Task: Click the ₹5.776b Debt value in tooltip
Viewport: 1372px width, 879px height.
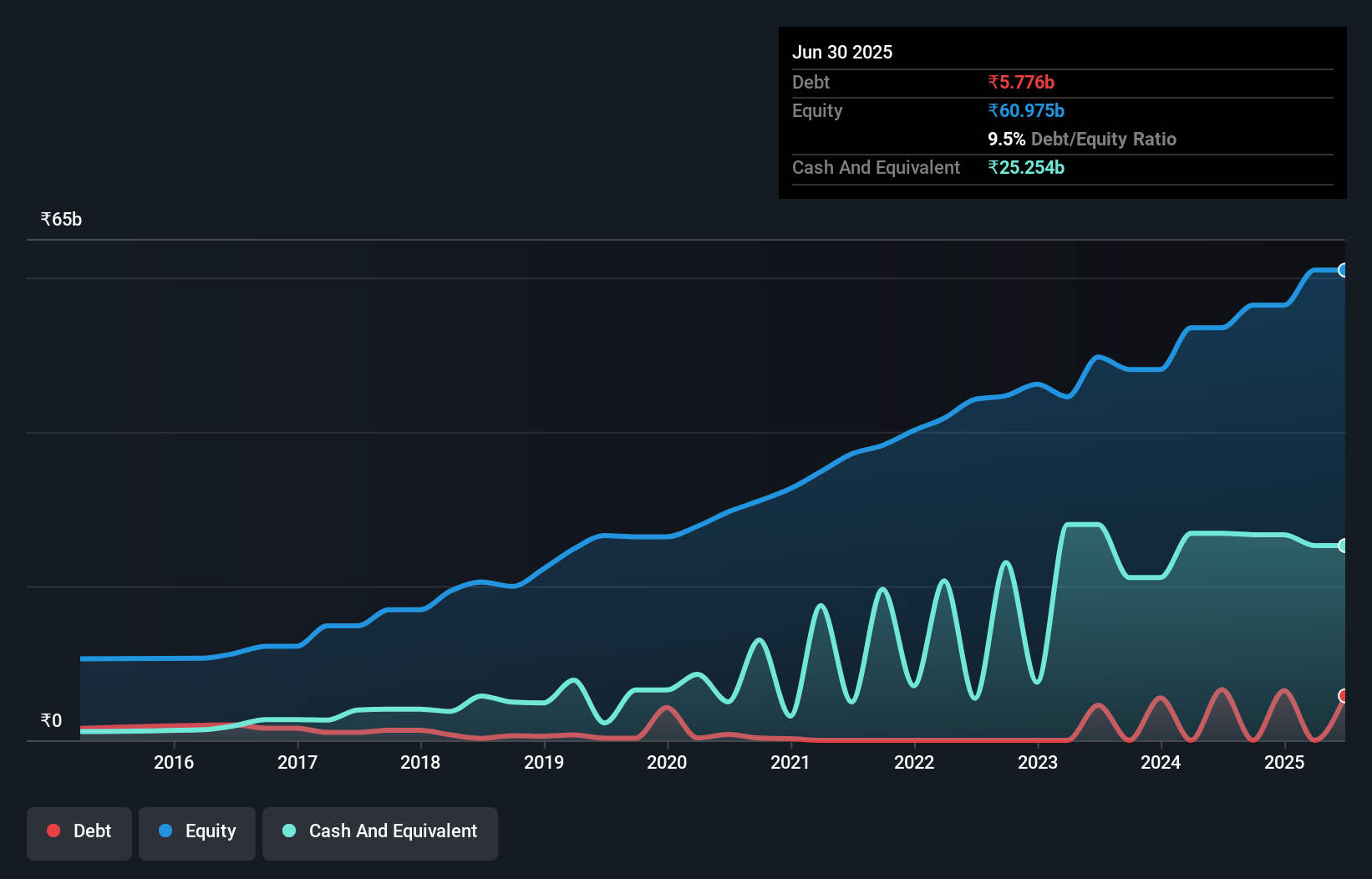Action: click(1021, 82)
